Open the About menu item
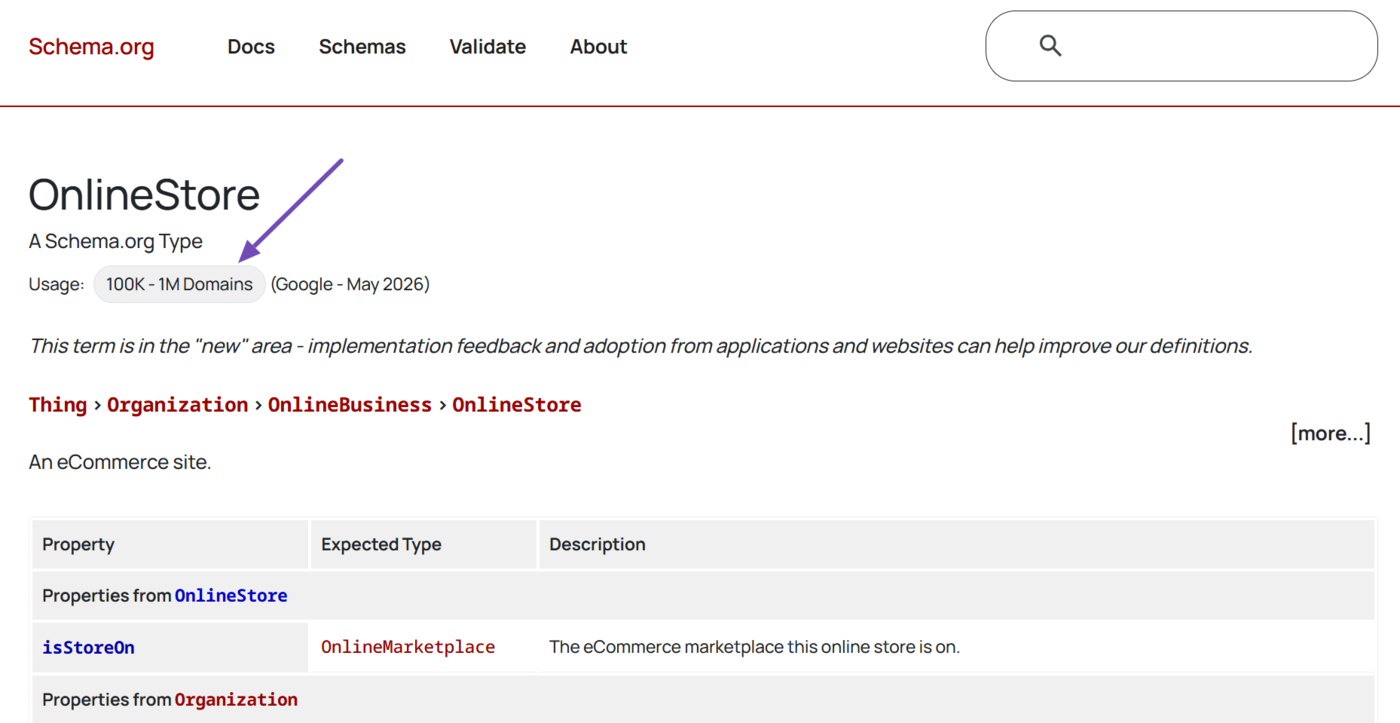This screenshot has height=723, width=1400. 599,46
